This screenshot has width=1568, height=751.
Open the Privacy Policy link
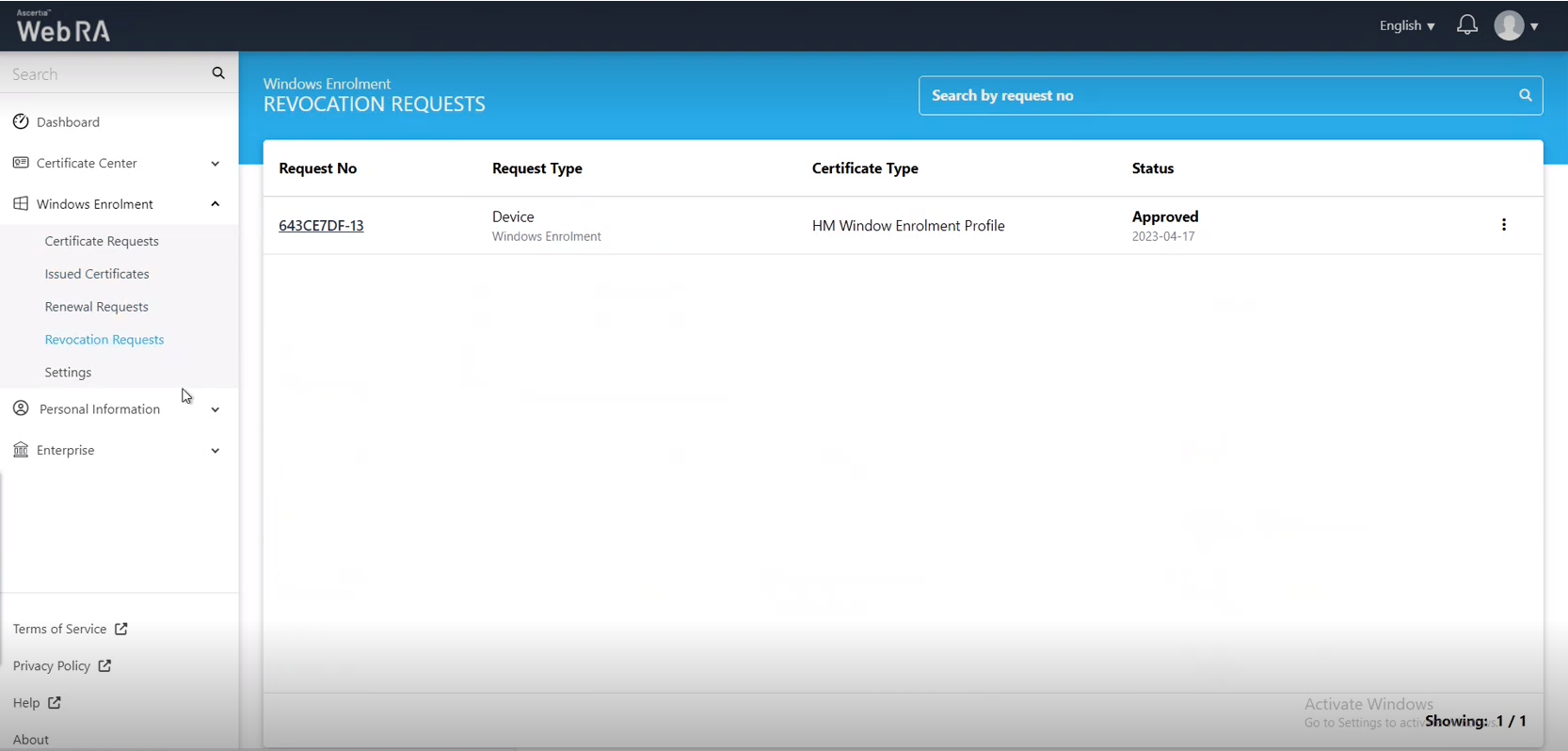pyautogui.click(x=52, y=665)
